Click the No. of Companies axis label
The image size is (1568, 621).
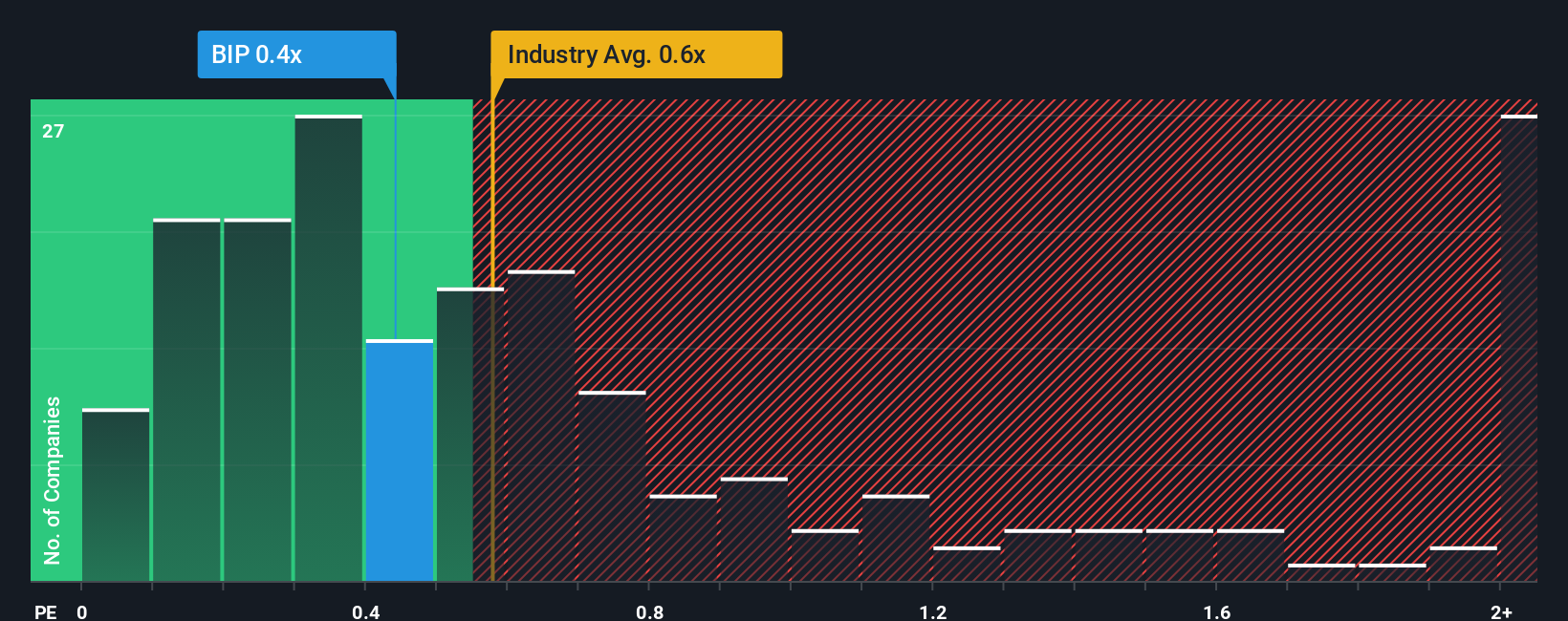52,480
